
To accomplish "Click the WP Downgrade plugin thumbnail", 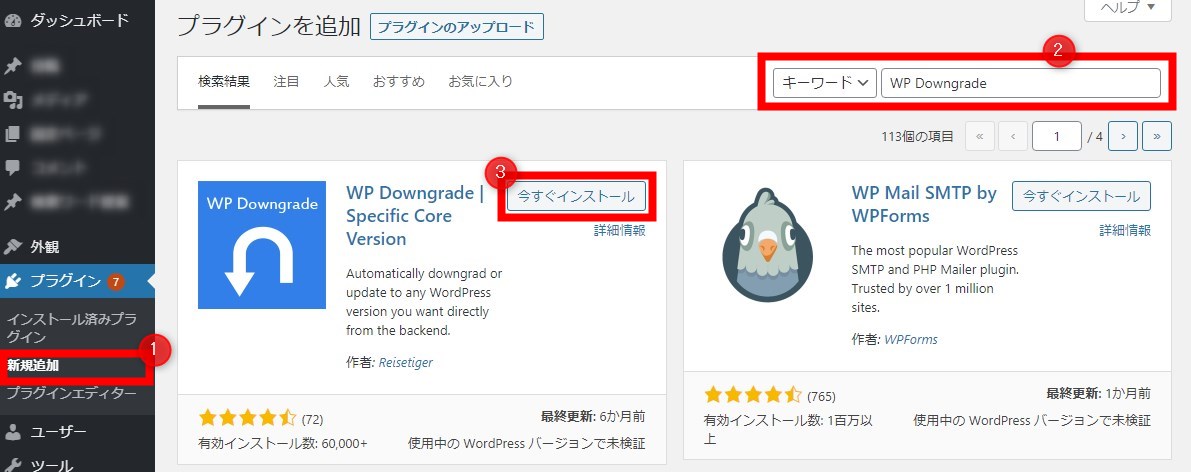I will tap(262, 245).
